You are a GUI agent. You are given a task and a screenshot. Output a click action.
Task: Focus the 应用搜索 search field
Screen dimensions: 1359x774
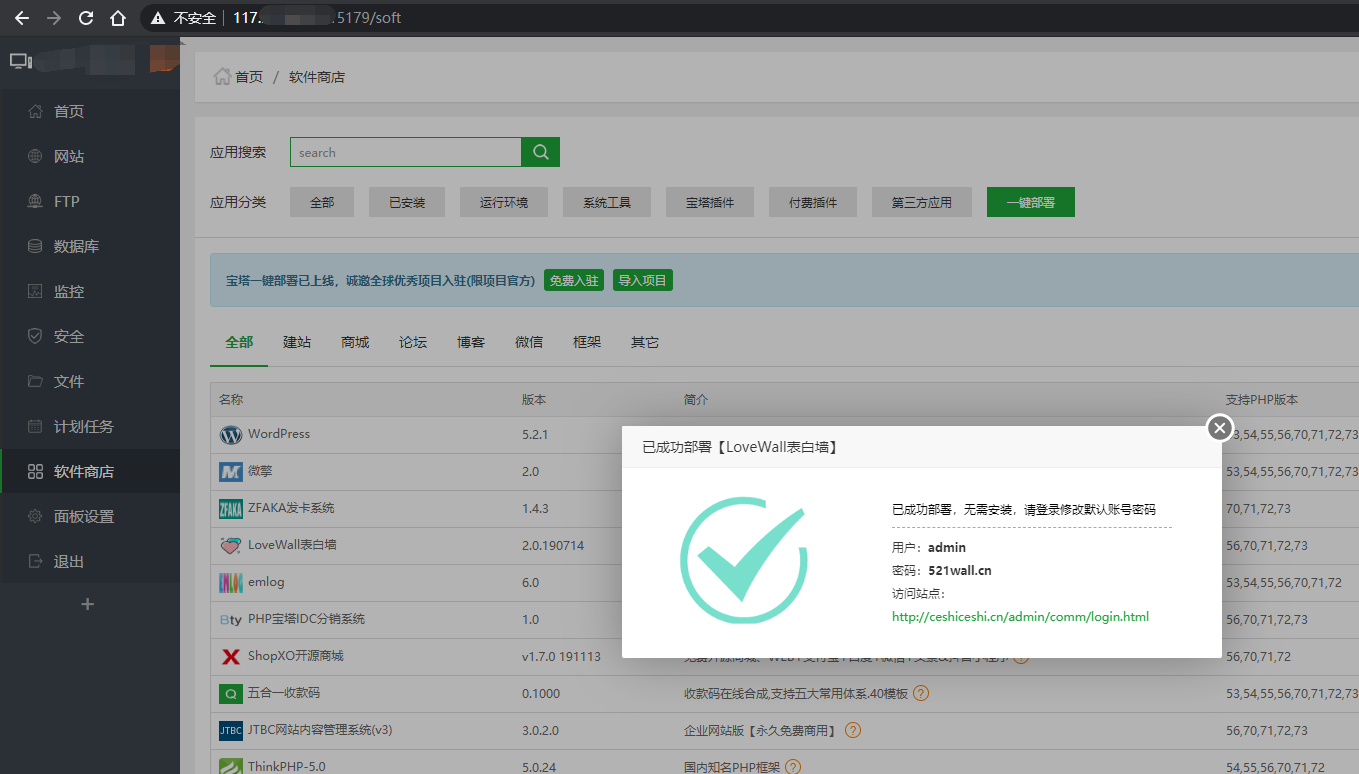tap(406, 152)
